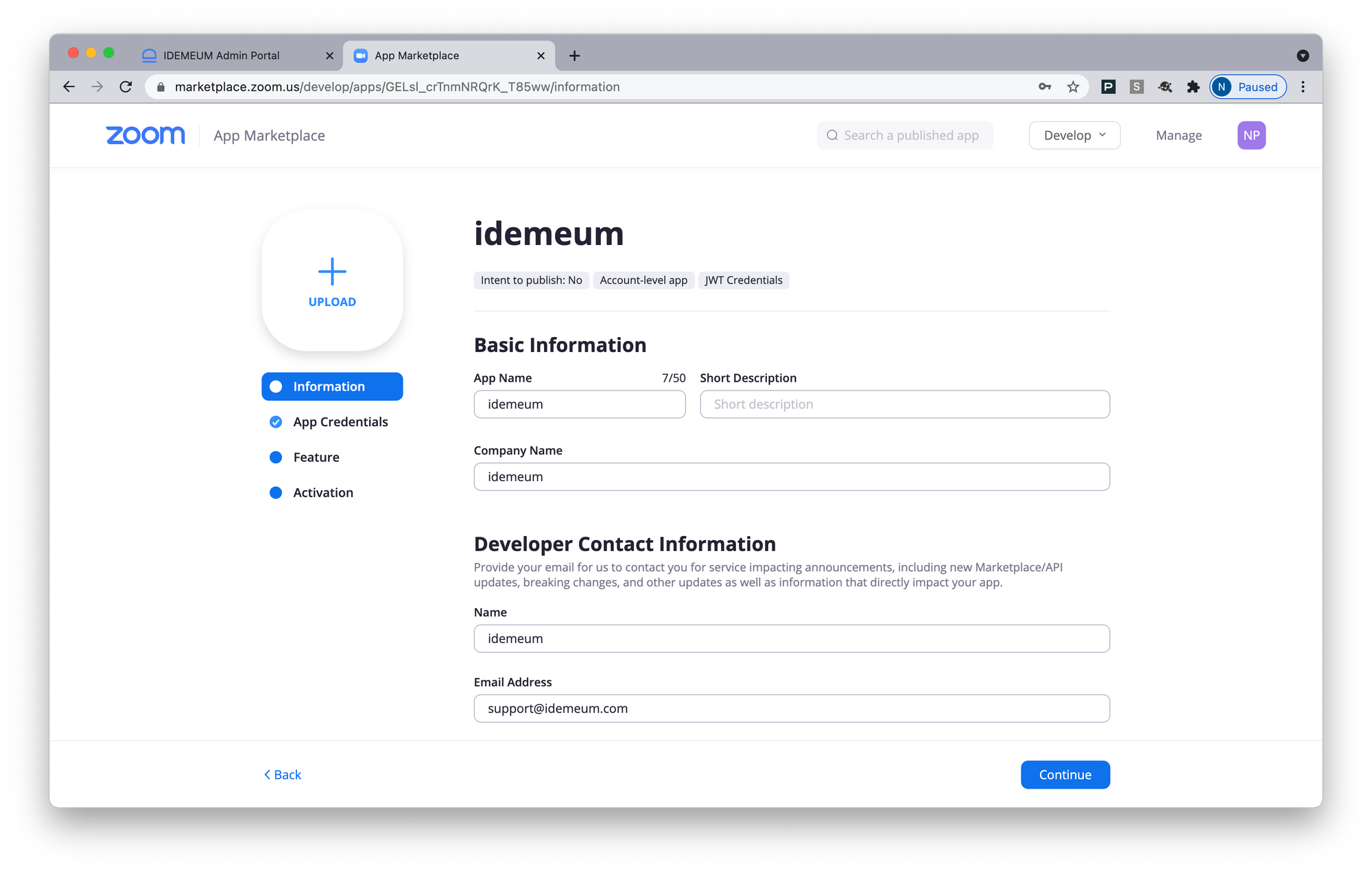Screen dimensions: 1372x873
Task: Open the Extensions puzzle piece menu
Action: [1193, 86]
